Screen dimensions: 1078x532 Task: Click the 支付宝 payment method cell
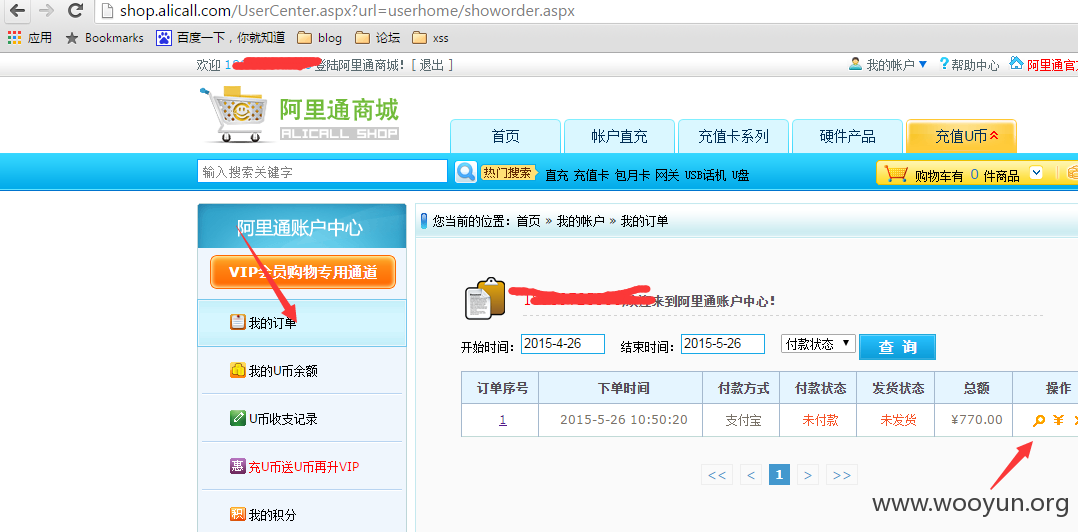point(740,419)
